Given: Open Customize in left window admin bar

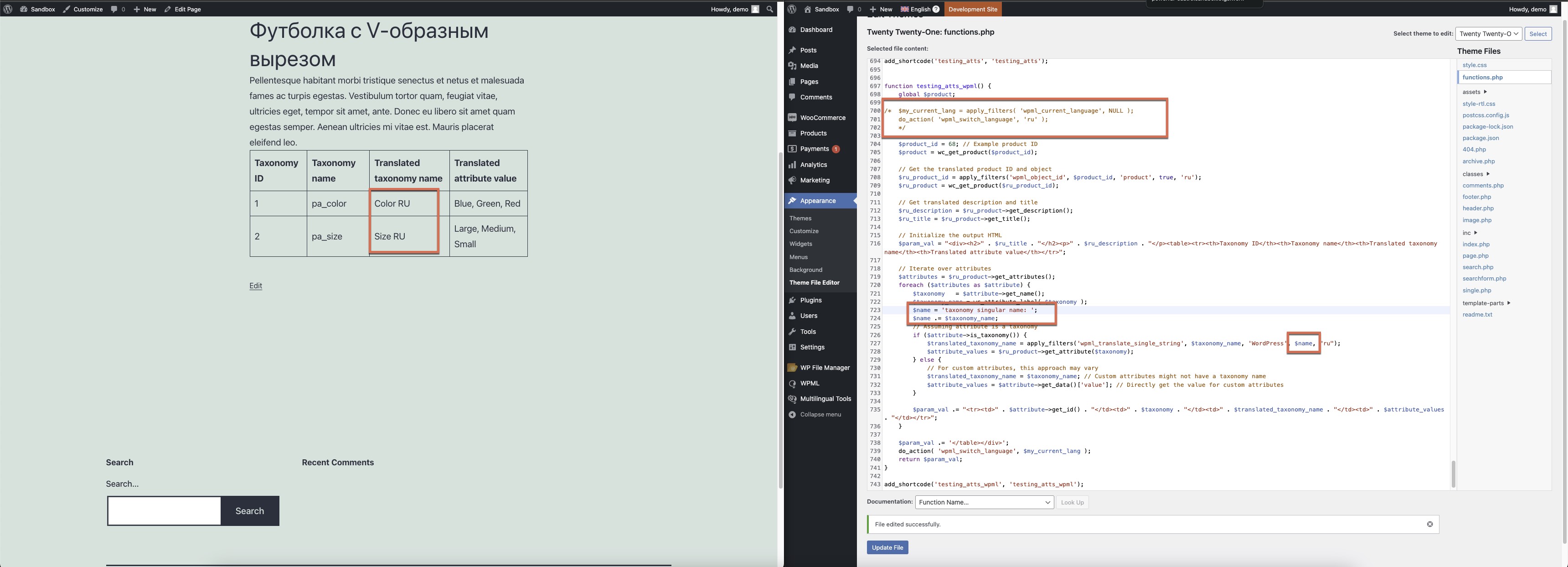Looking at the screenshot, I should 83,9.
